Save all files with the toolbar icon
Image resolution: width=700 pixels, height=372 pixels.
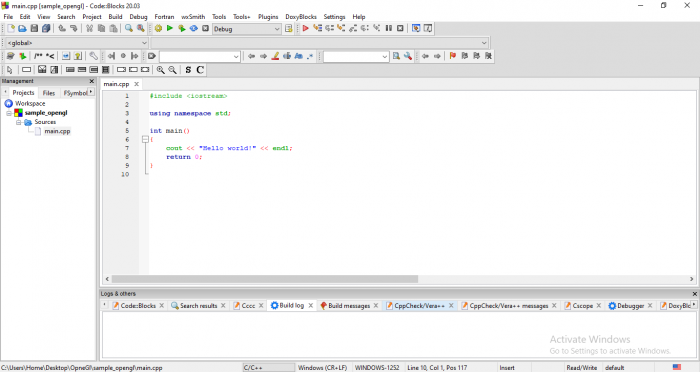pyautogui.click(x=46, y=29)
